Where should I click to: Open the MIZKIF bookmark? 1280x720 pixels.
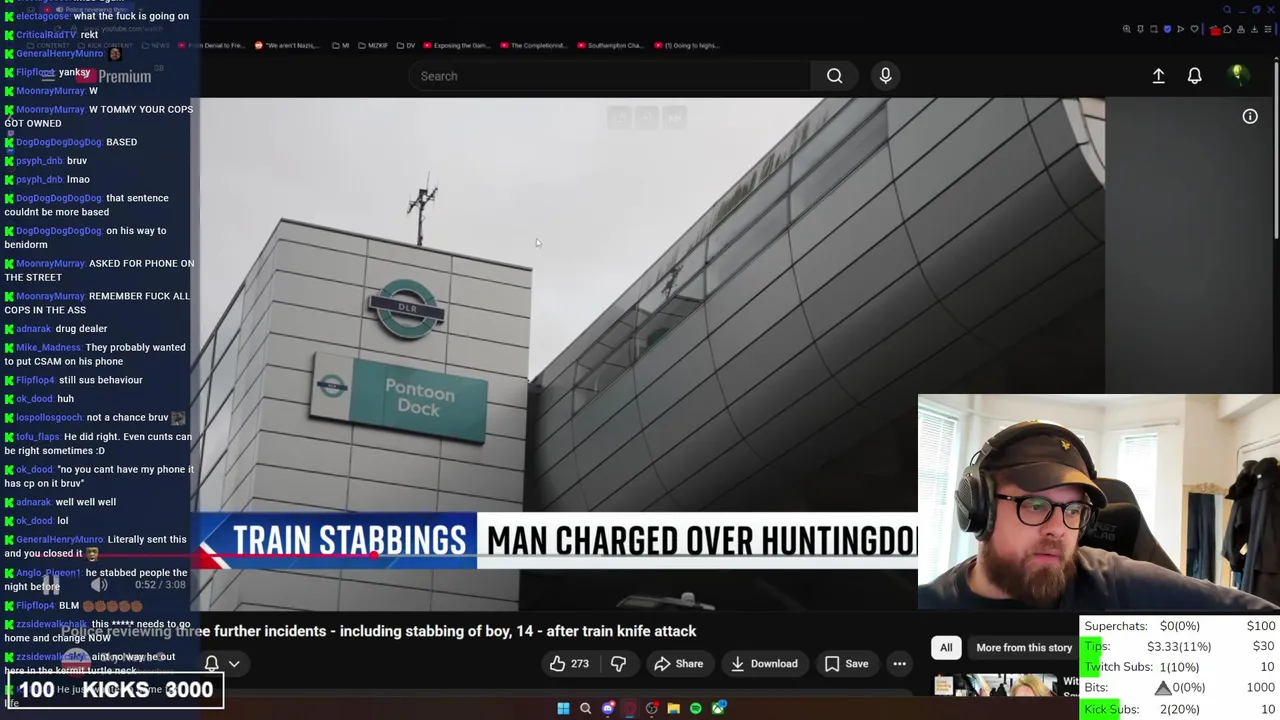pos(373,45)
